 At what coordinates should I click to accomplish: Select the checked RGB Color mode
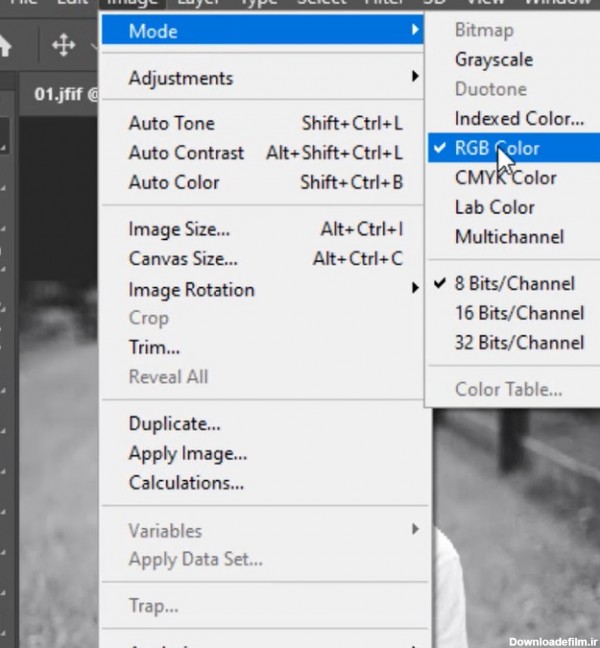coord(497,148)
